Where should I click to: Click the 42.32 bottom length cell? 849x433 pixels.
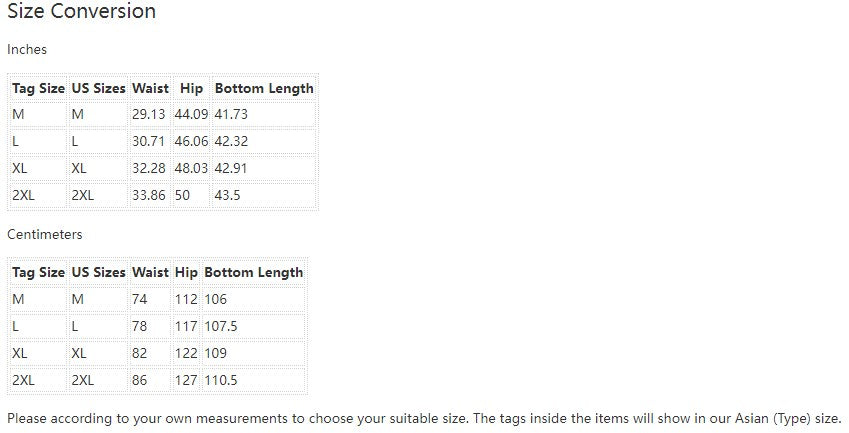click(x=231, y=141)
